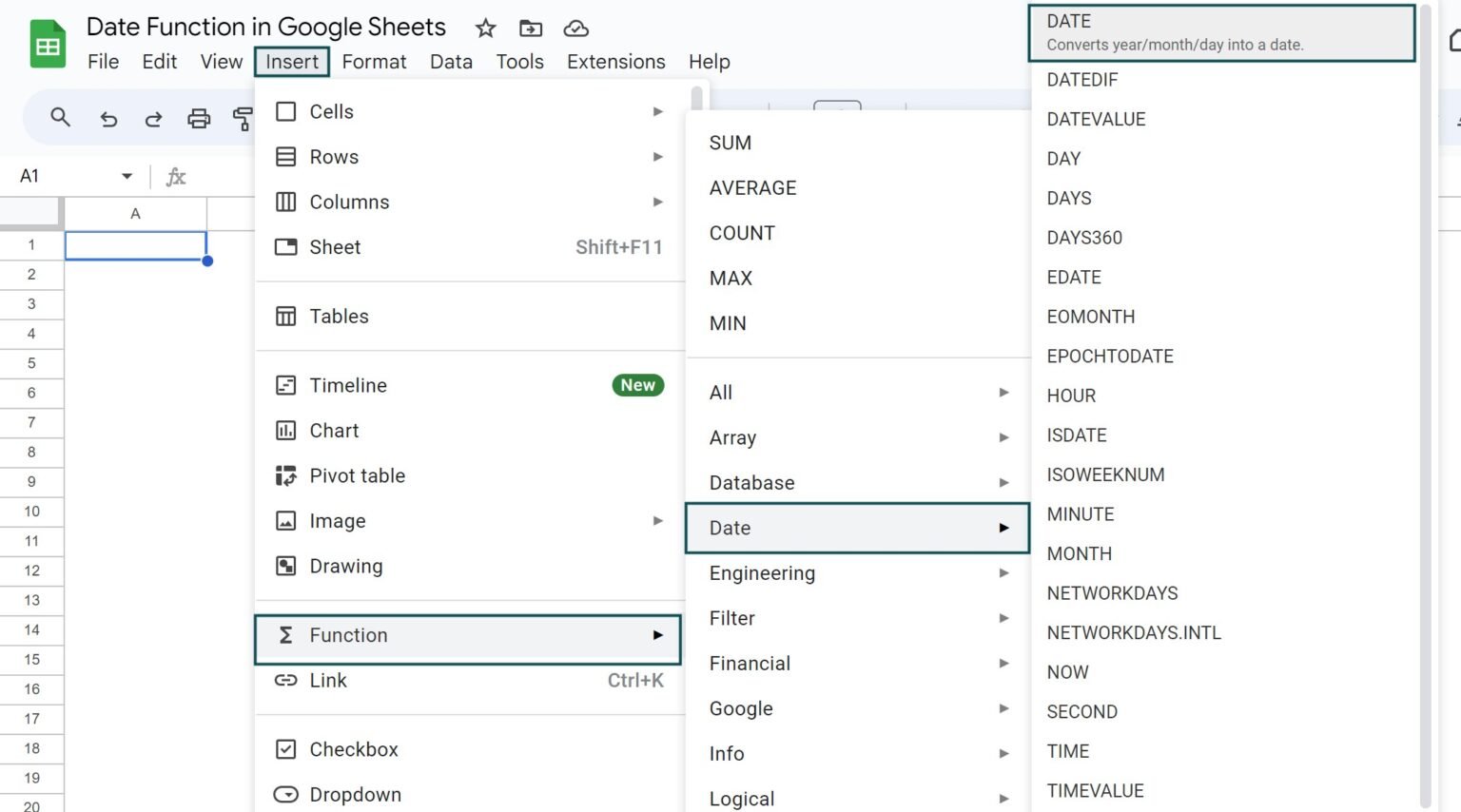The width and height of the screenshot is (1461, 812).
Task: Insert a Chart from the Insert menu
Action: point(334,430)
